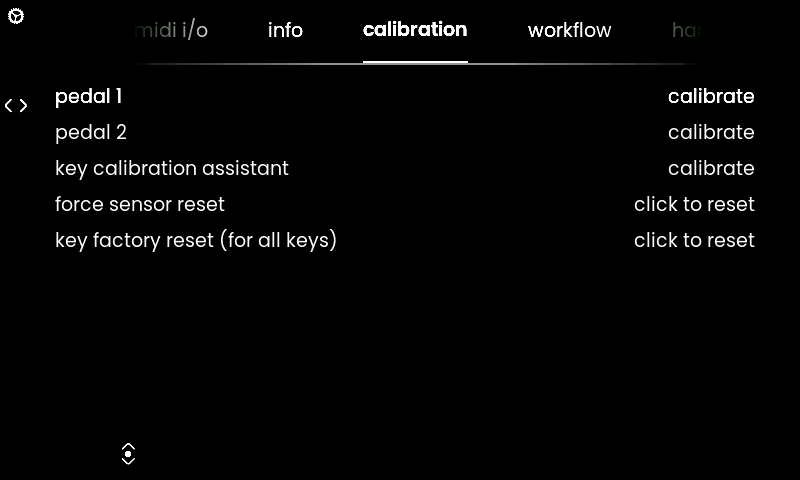Select the key calibration assistant label
The image size is (800, 480).
click(x=172, y=168)
